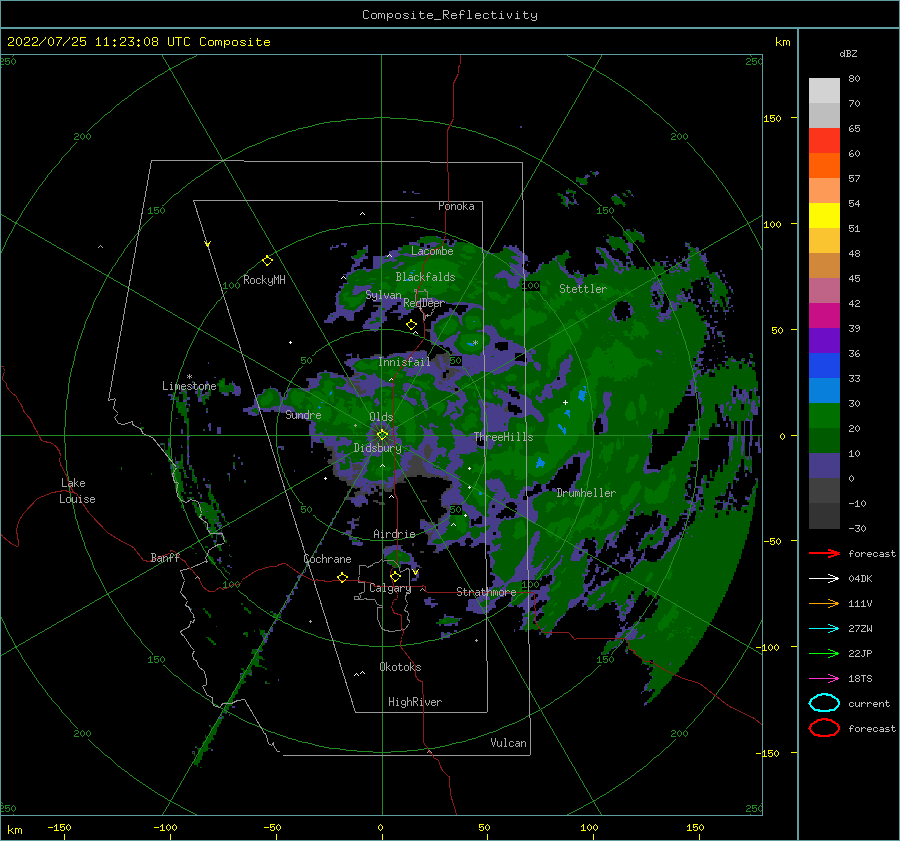Pick the dark green 20 dBZ color band
The height and width of the screenshot is (841, 900).
tap(824, 440)
